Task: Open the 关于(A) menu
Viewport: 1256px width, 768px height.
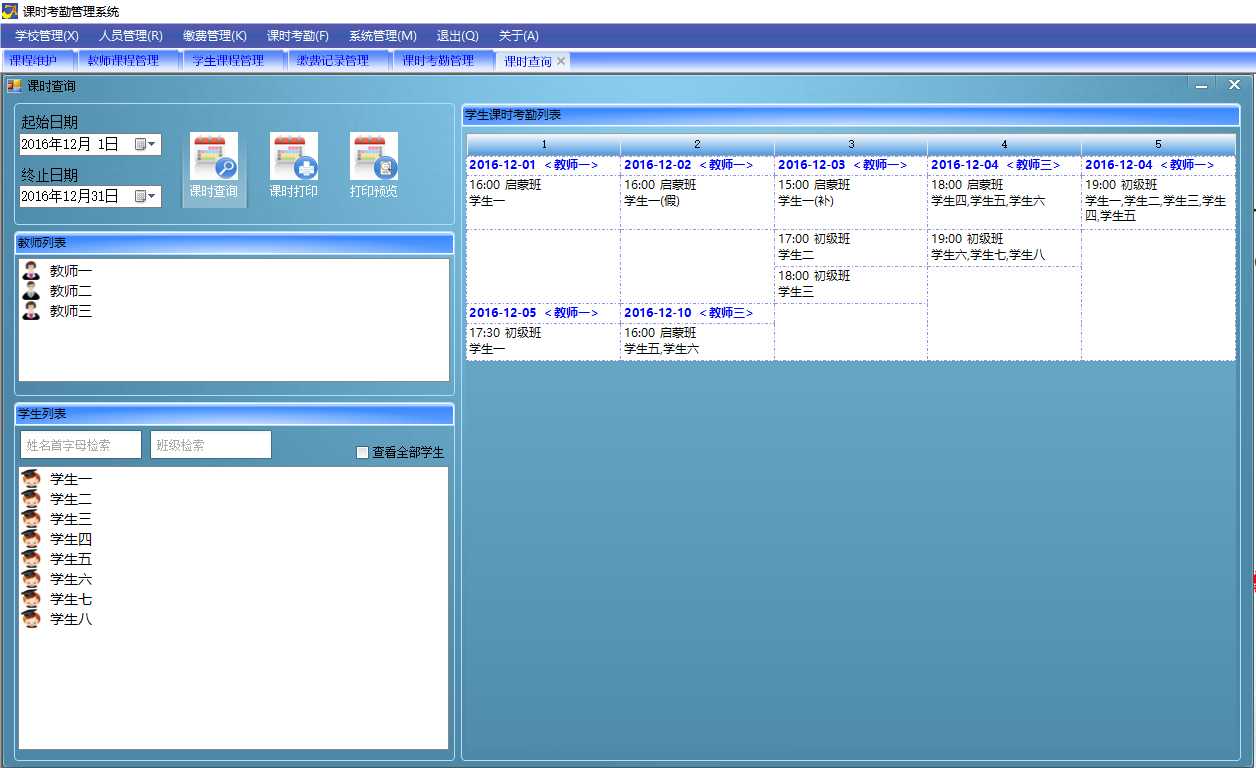Action: click(x=519, y=36)
